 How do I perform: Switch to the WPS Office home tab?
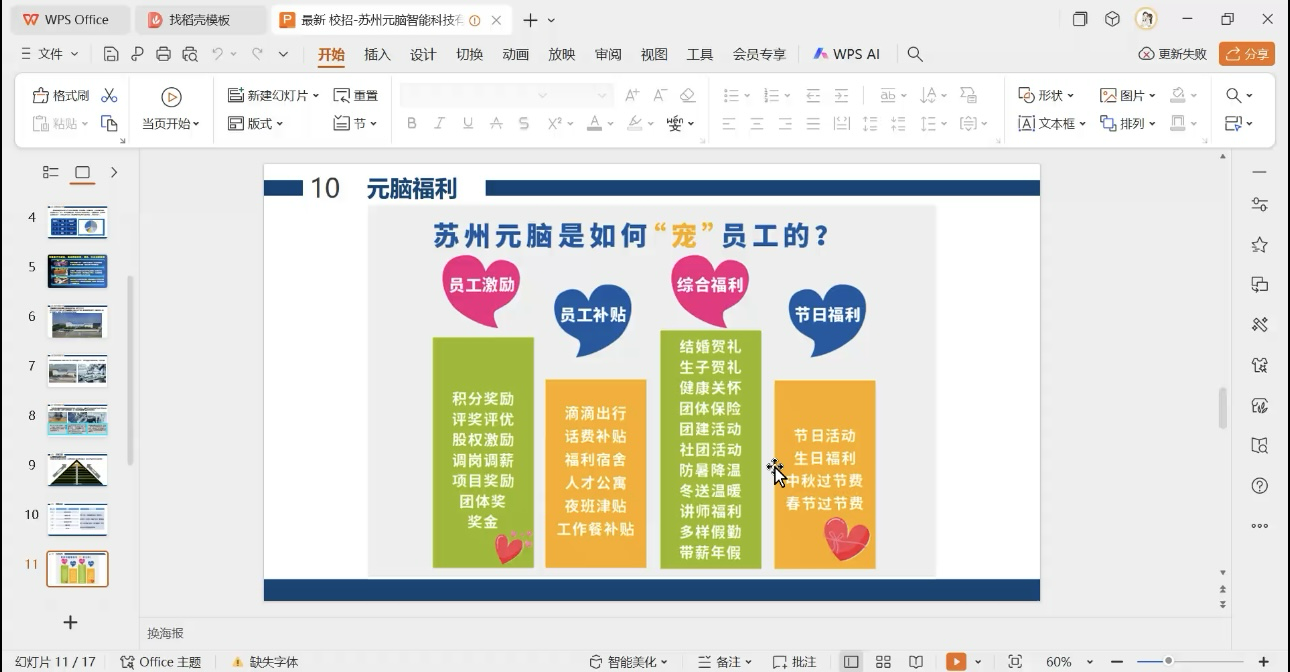[66, 20]
